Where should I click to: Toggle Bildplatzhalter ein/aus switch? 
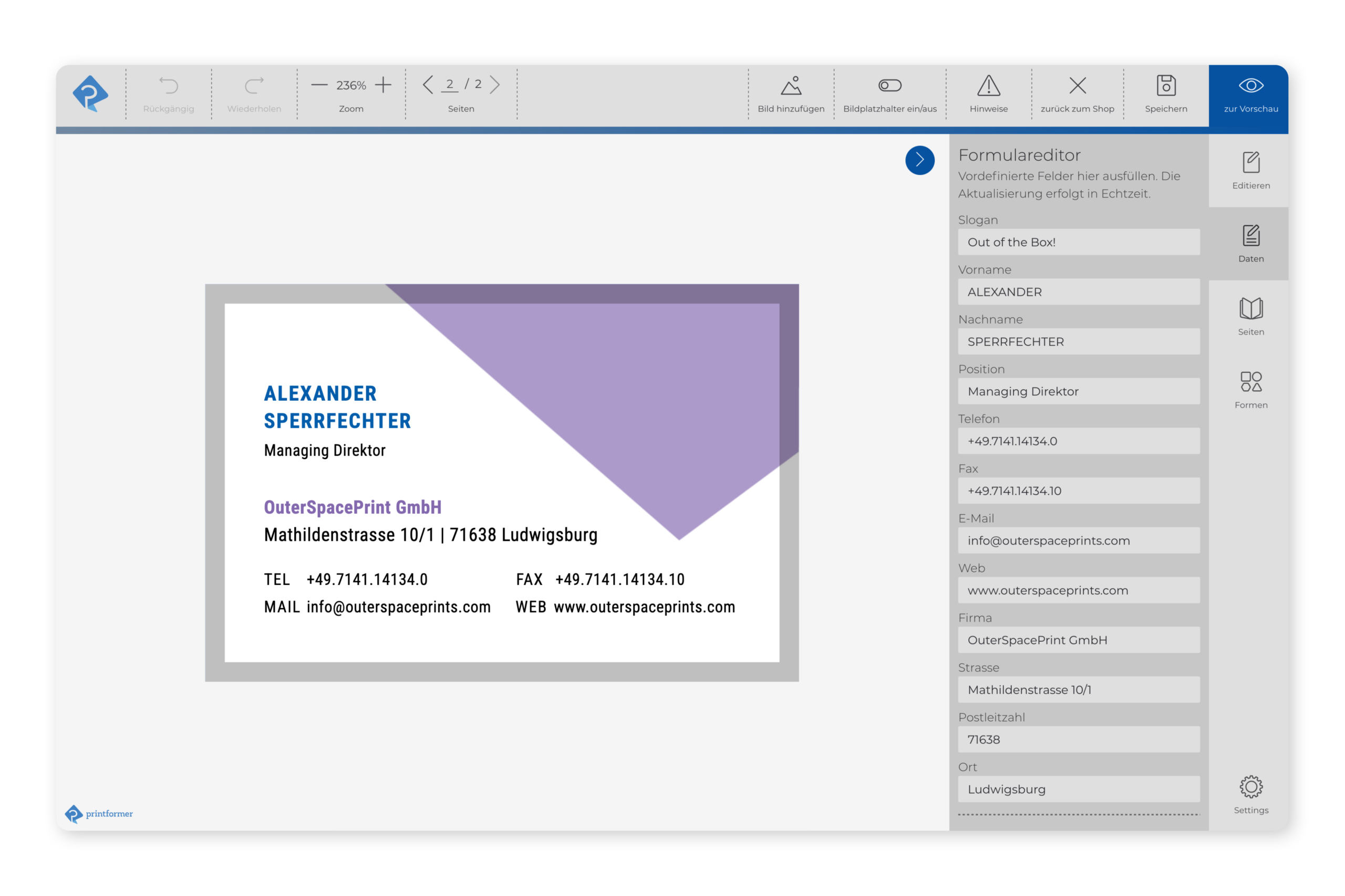(x=889, y=86)
